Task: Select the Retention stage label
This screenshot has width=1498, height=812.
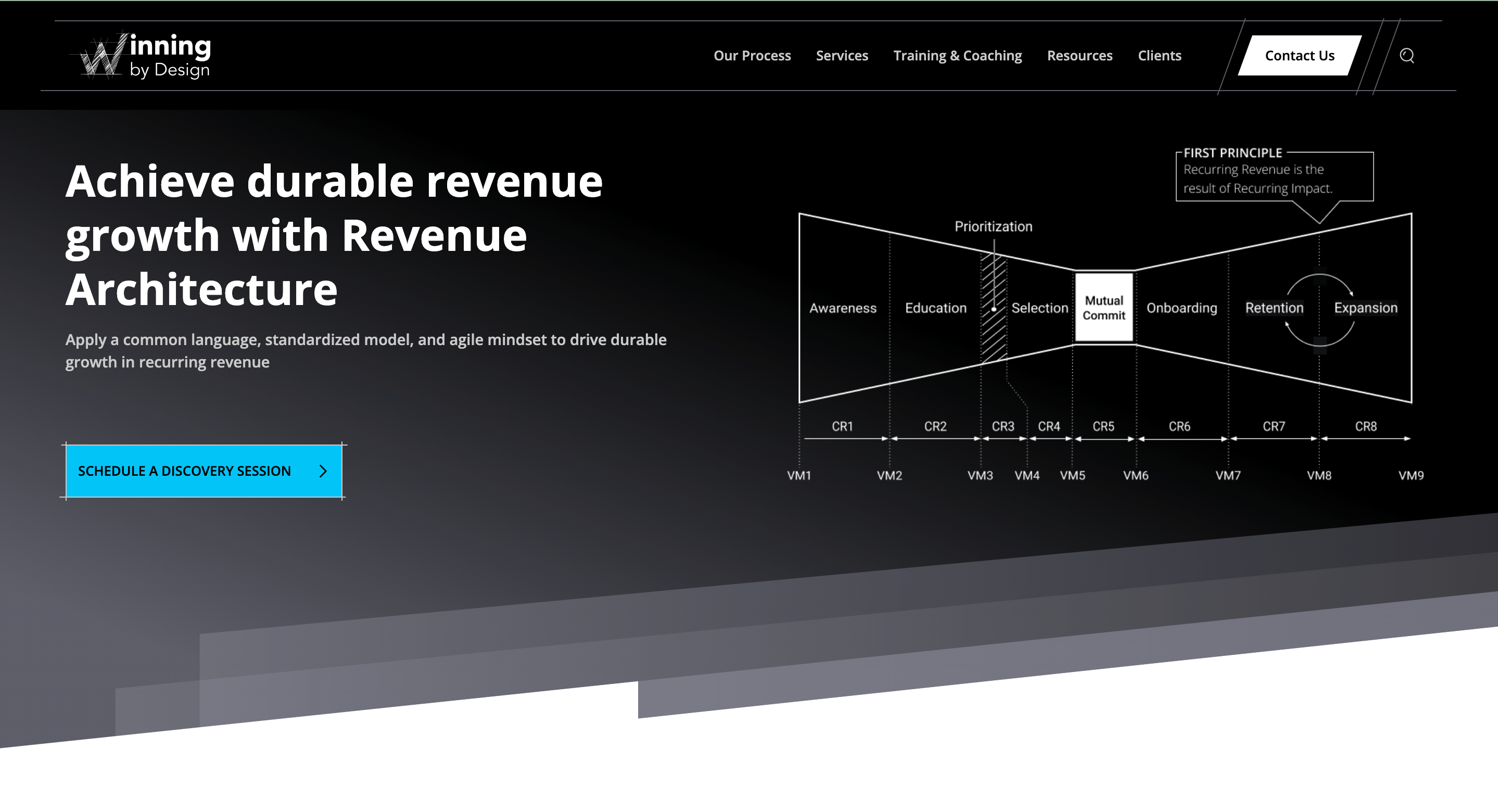Action: point(1274,308)
